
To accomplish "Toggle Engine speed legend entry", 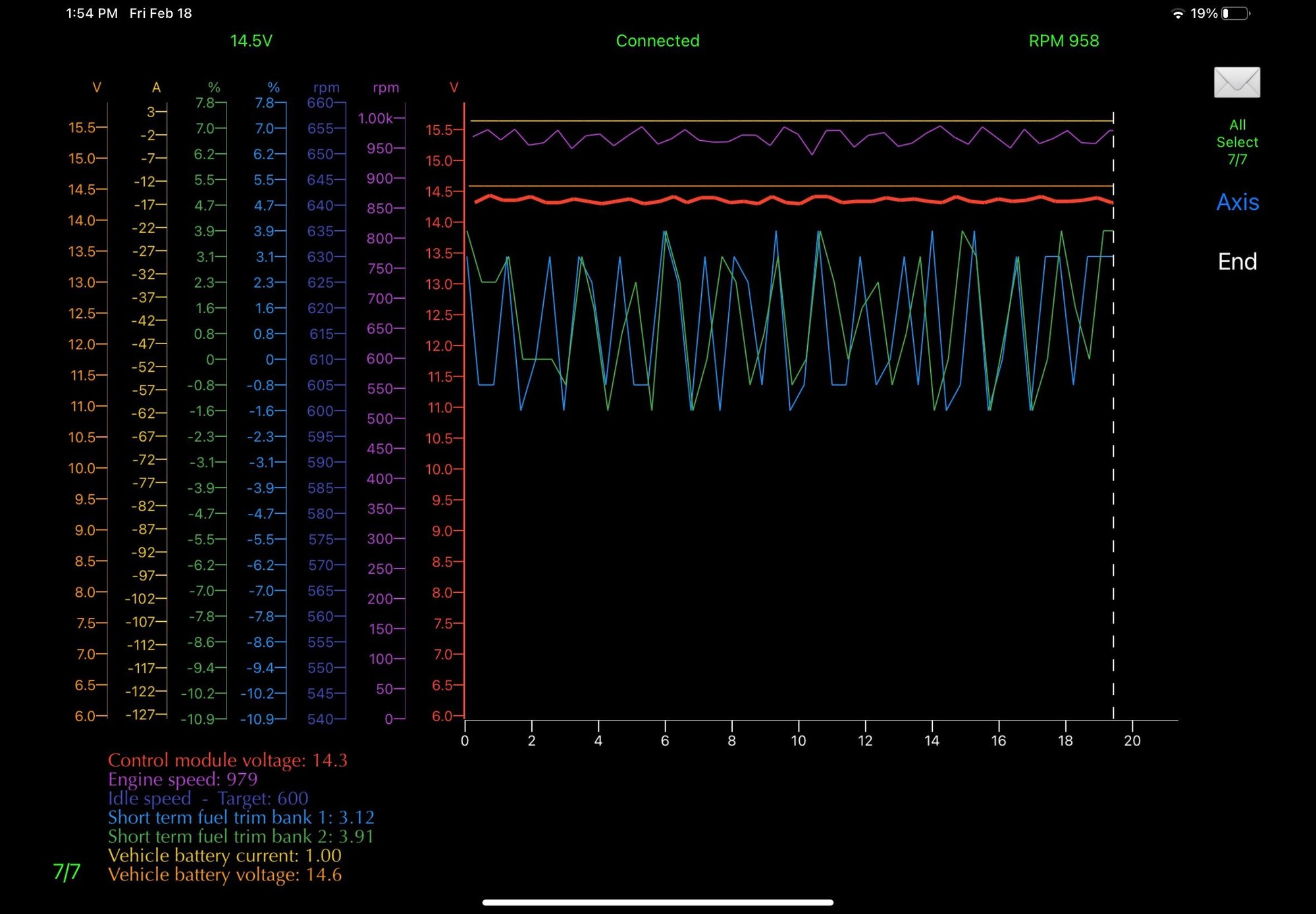I will pyautogui.click(x=182, y=779).
